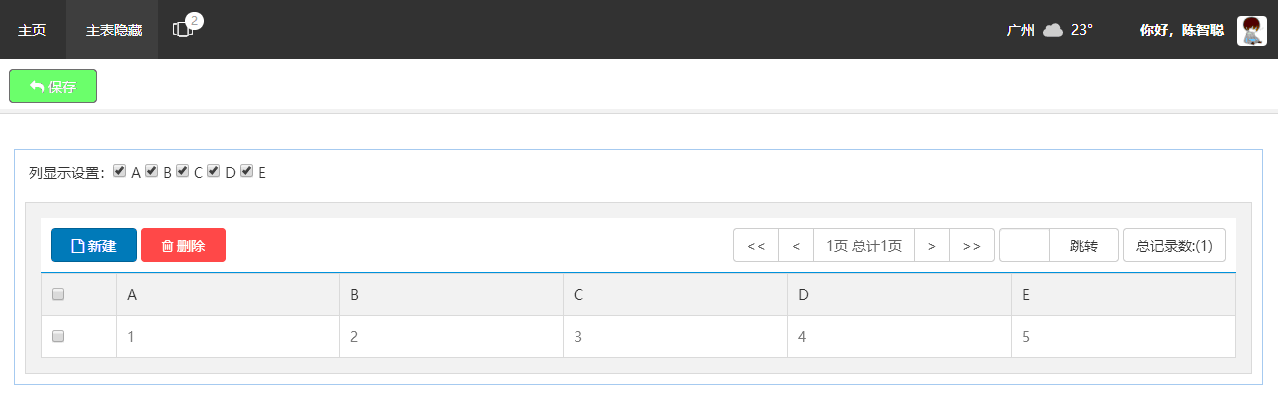1278x404 pixels.
Task: Click the cloud weather icon
Action: pos(1053,30)
